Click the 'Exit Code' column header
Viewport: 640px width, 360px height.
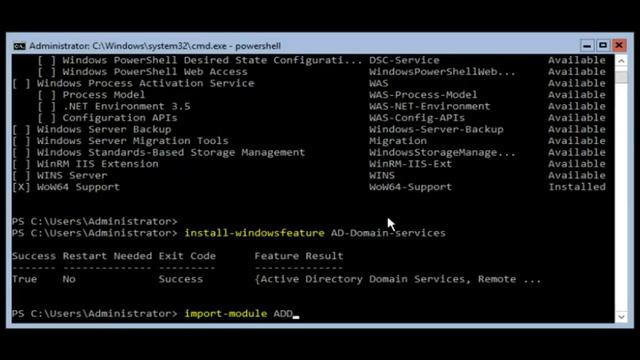(187, 256)
